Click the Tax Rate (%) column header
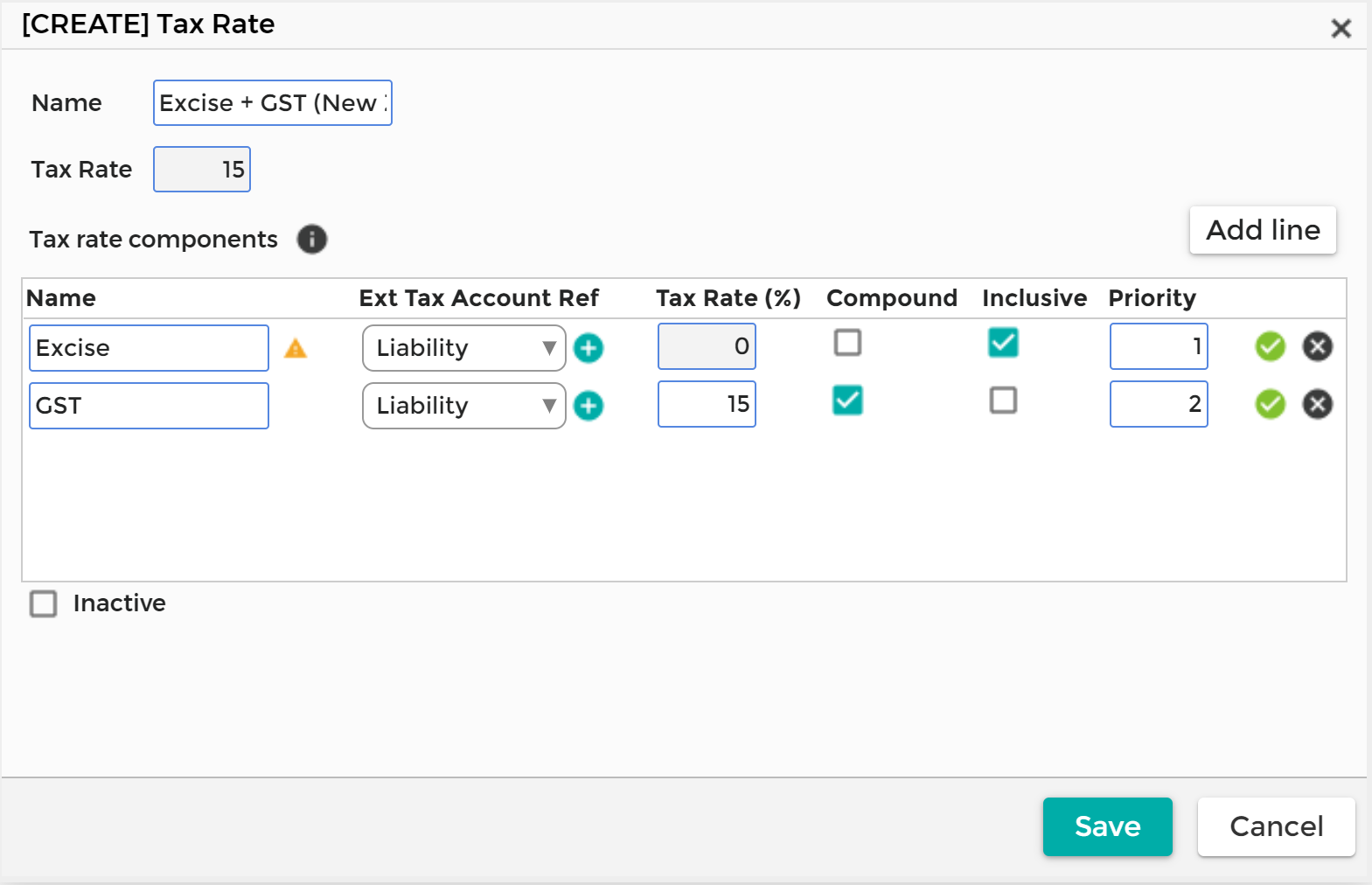The height and width of the screenshot is (885, 1372). coord(728,298)
